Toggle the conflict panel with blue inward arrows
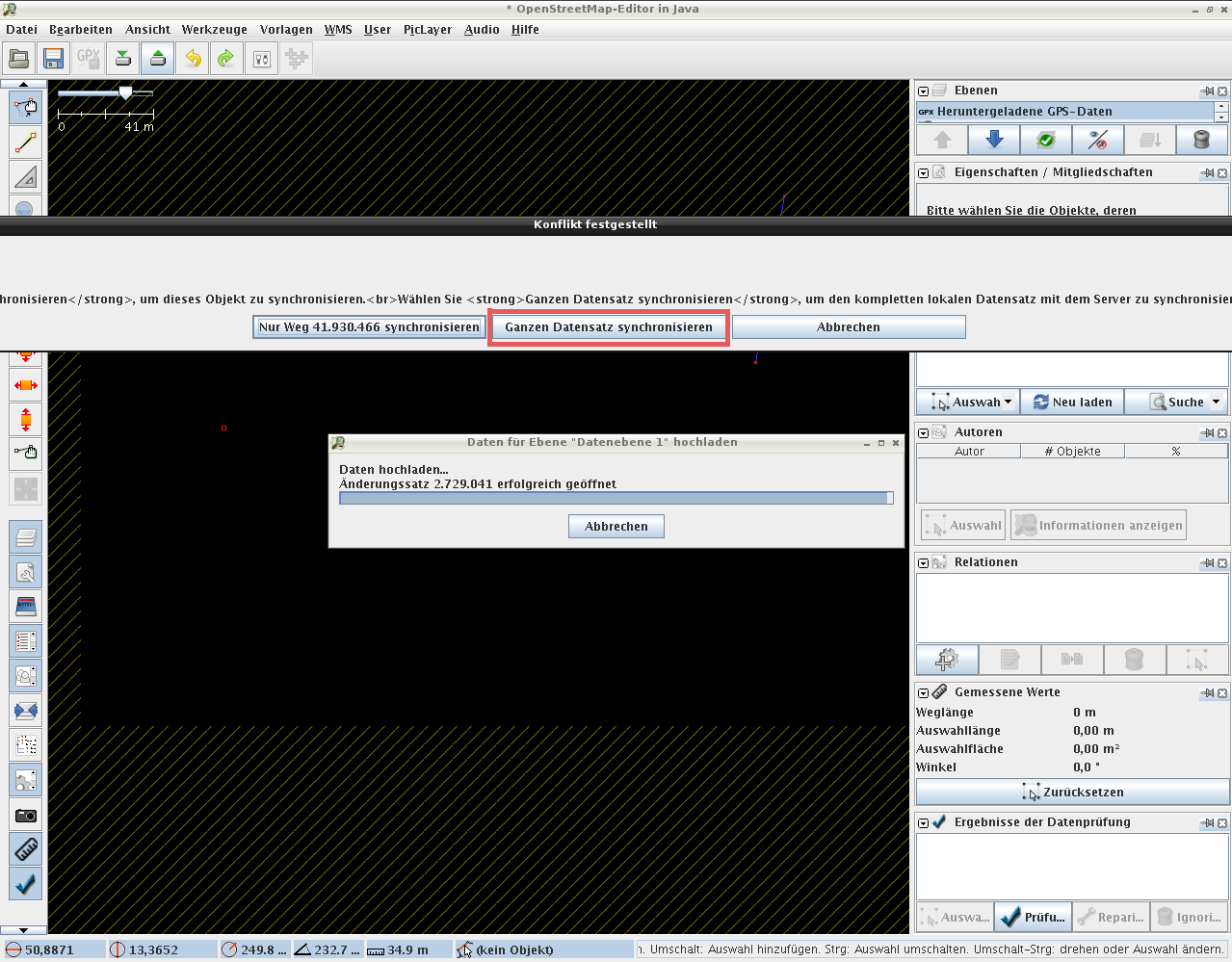The image size is (1232, 962). pyautogui.click(x=26, y=711)
